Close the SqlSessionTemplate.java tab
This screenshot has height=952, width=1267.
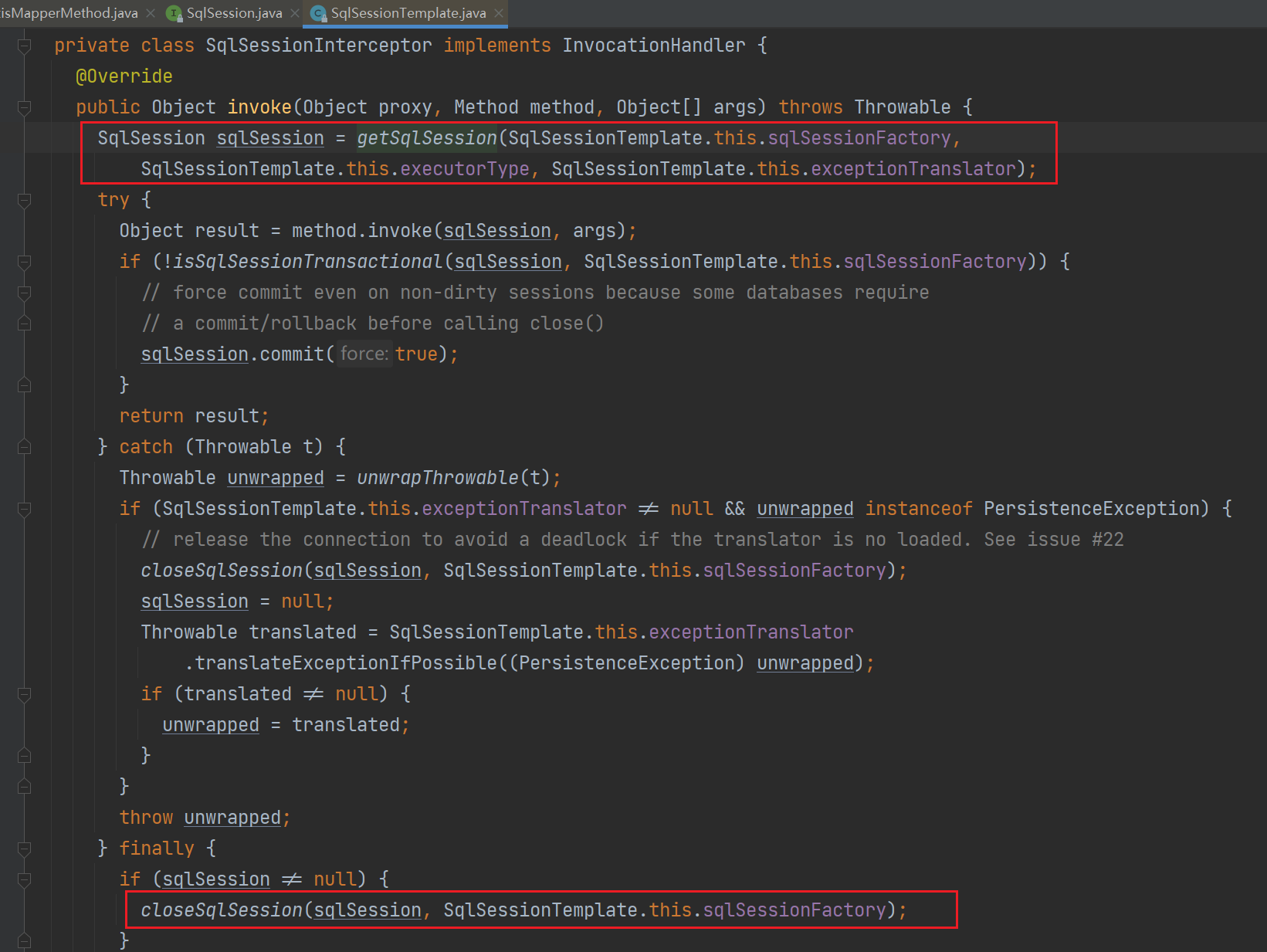point(499,13)
